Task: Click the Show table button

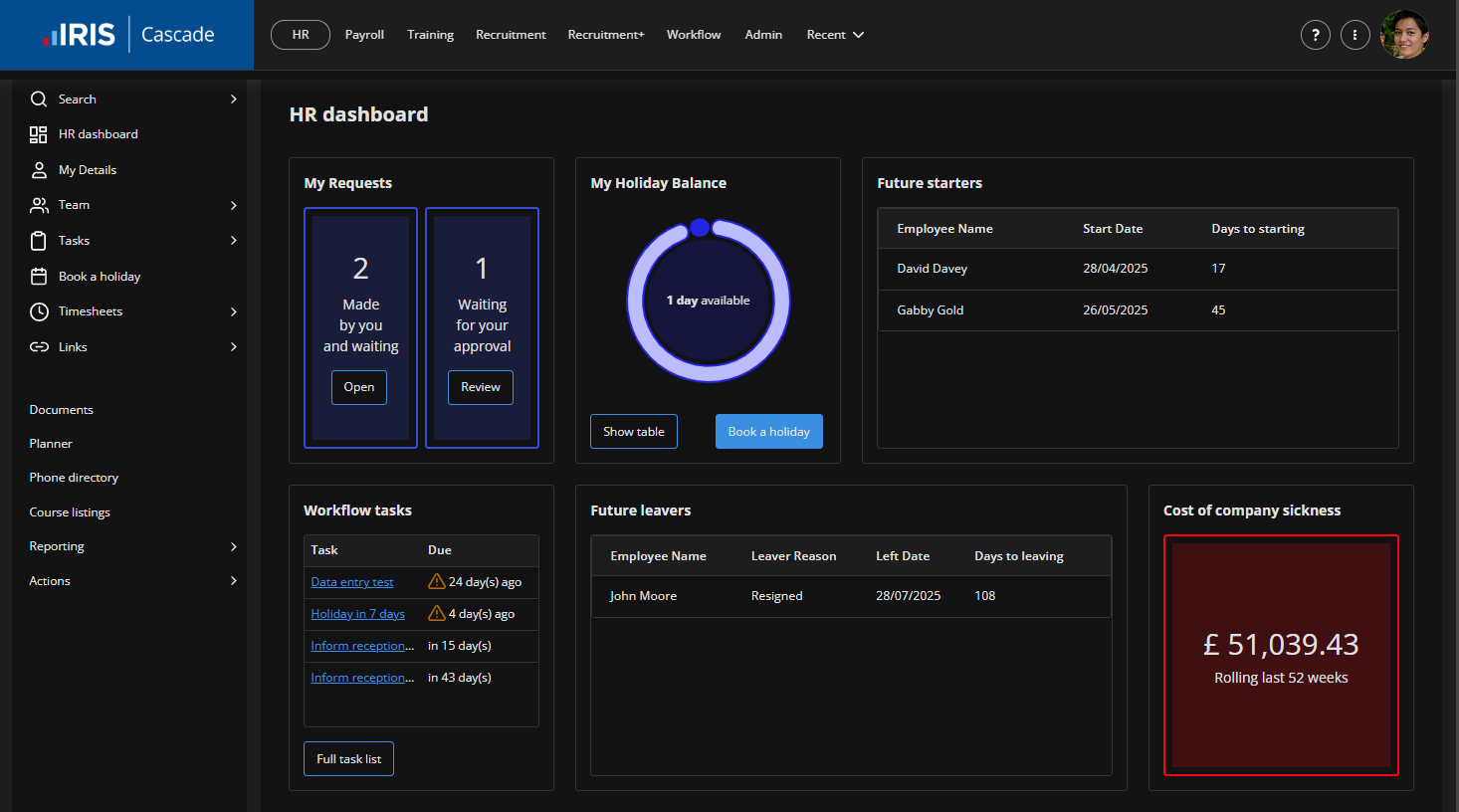Action: (633, 432)
